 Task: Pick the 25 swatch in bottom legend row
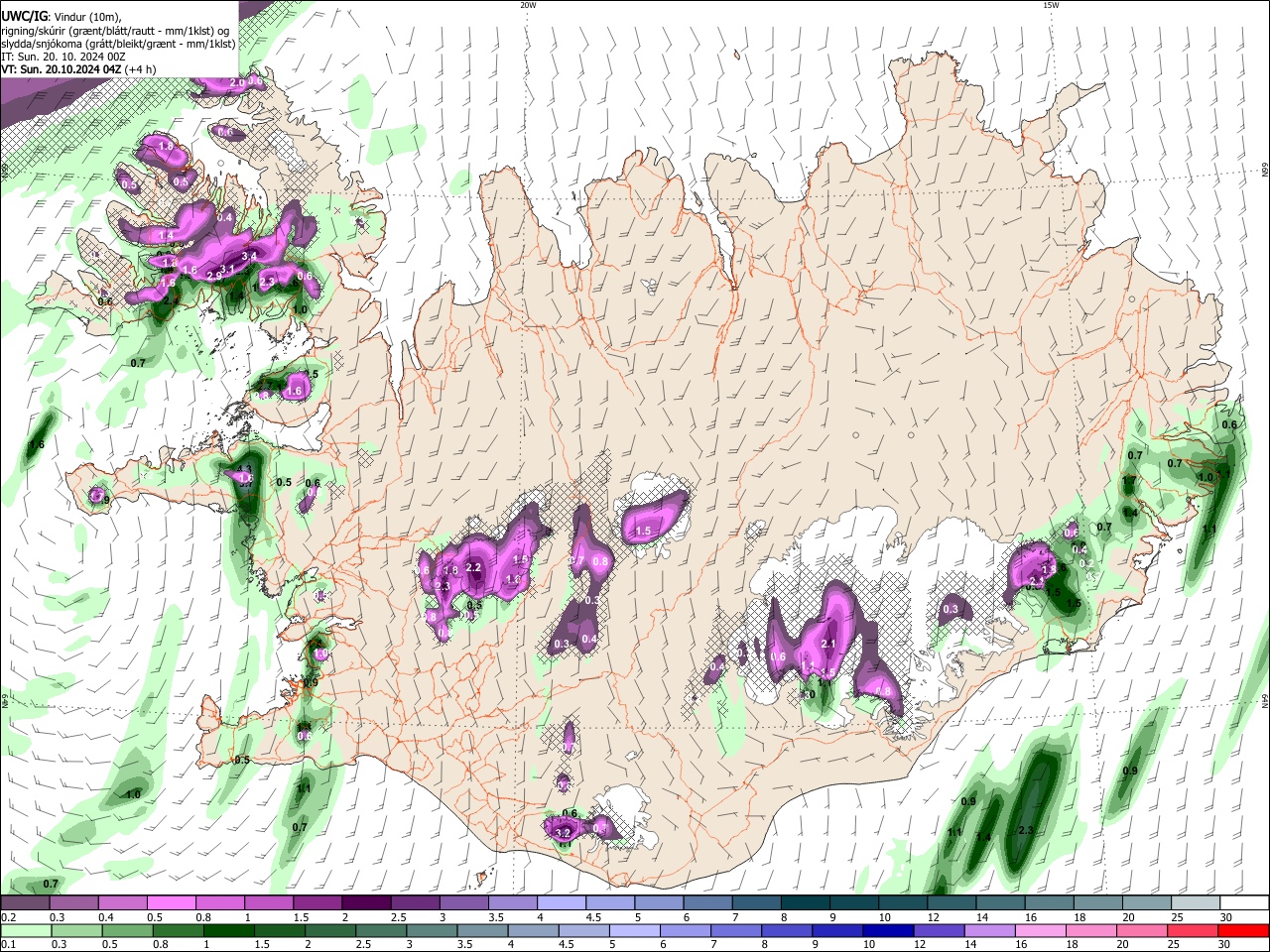pos(1194,931)
